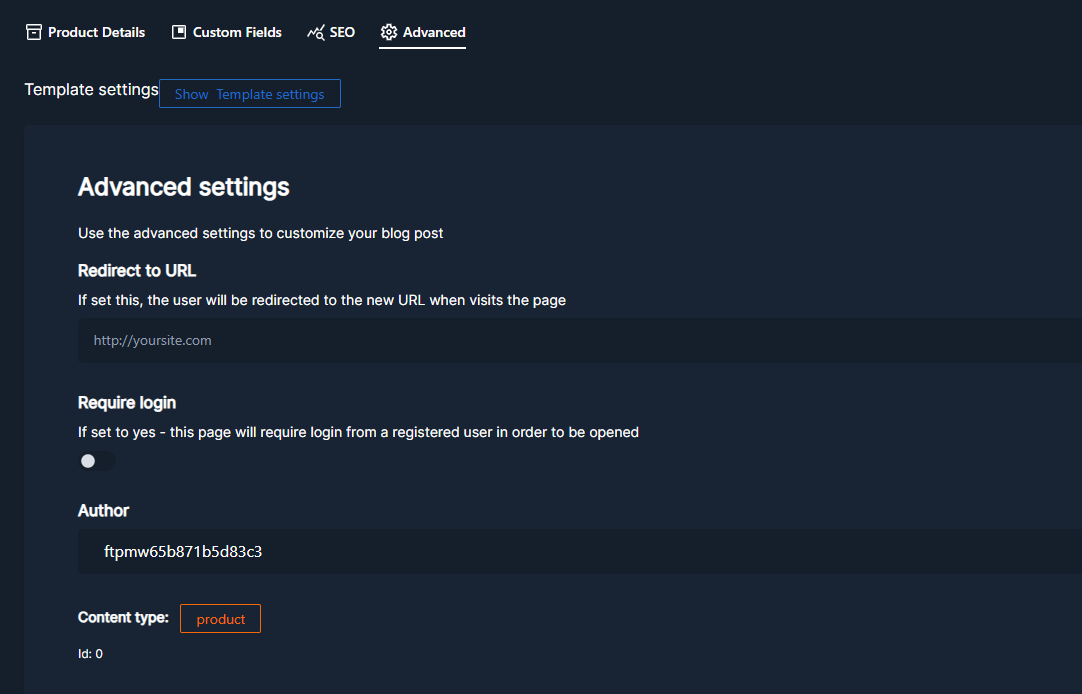Click the Redirect to URL label
Screen dimensions: 1082x694
(137, 271)
